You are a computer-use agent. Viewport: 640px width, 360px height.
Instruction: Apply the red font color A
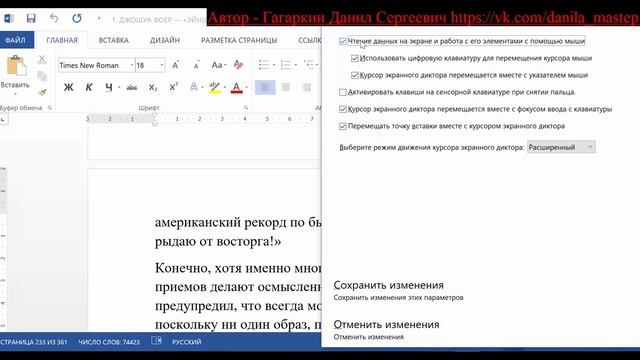[x=237, y=87]
